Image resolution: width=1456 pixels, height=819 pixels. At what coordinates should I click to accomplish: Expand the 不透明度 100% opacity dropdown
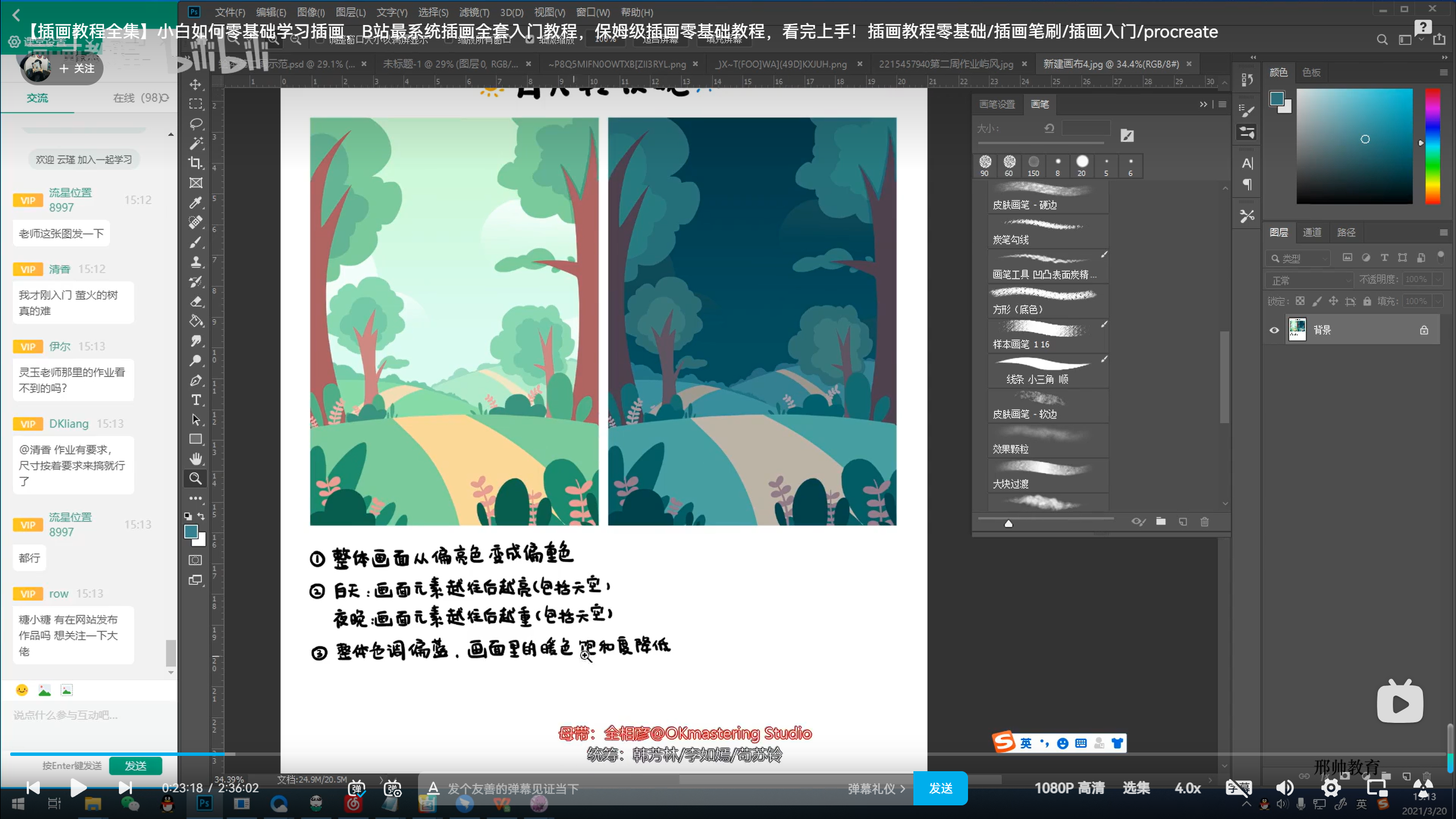tap(1438, 279)
